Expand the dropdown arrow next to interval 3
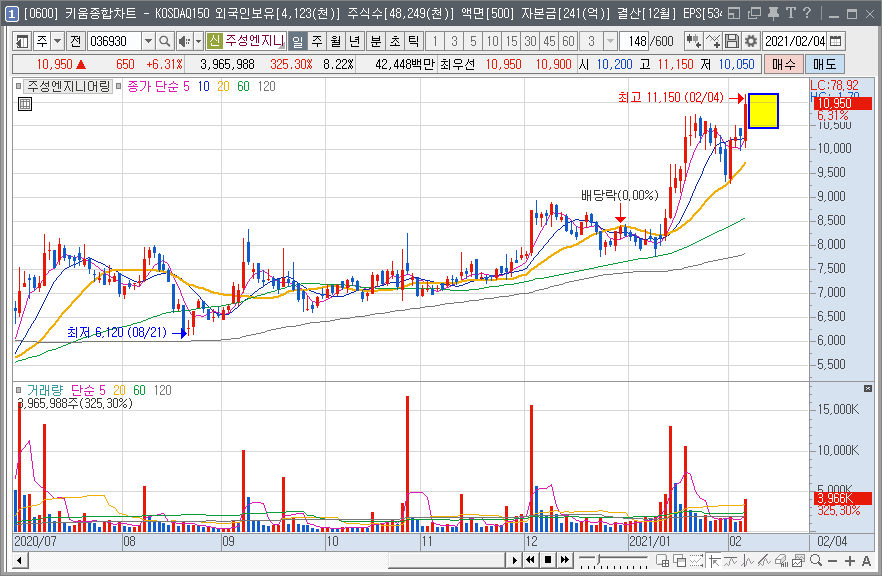The image size is (882, 576). [610, 41]
